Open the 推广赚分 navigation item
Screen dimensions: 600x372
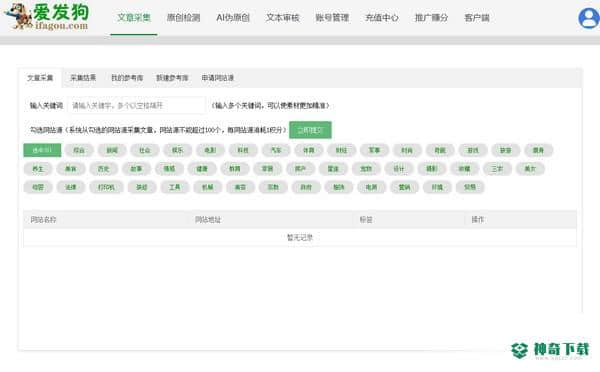pos(431,18)
